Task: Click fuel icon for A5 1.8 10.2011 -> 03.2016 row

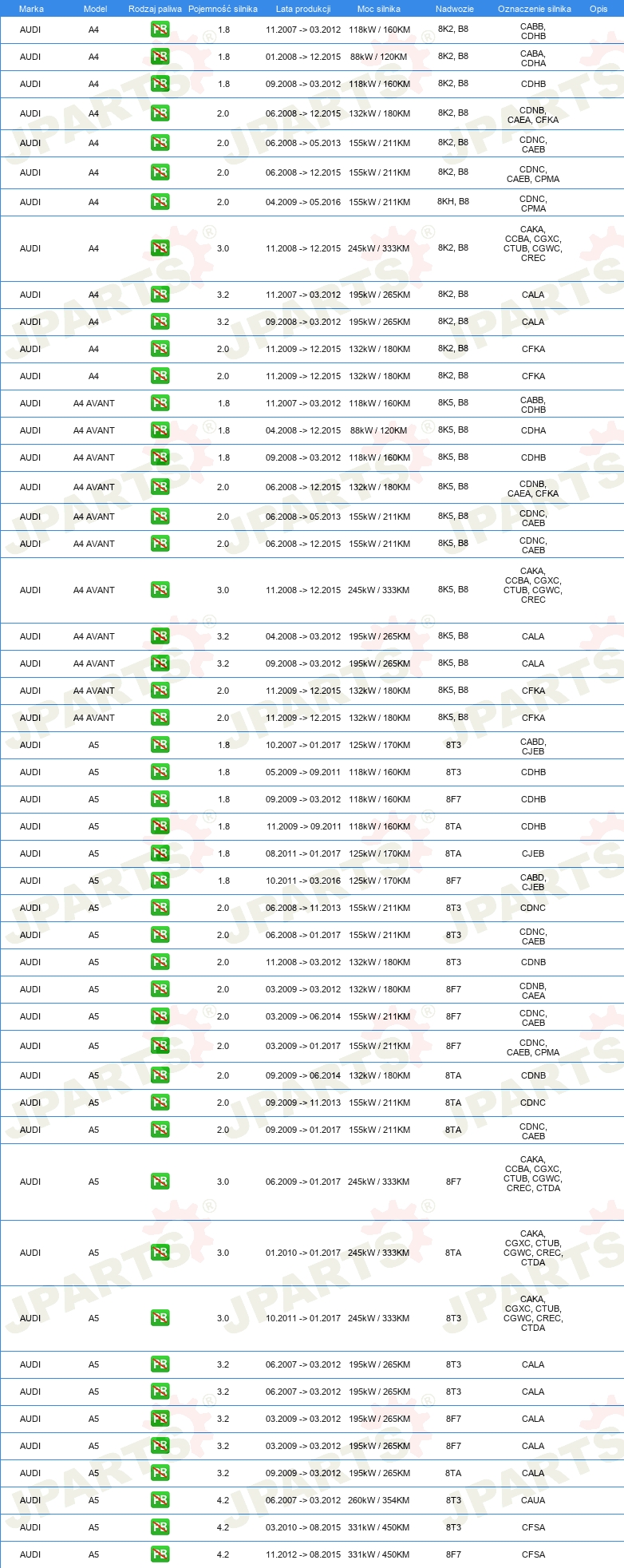Action: click(x=160, y=881)
